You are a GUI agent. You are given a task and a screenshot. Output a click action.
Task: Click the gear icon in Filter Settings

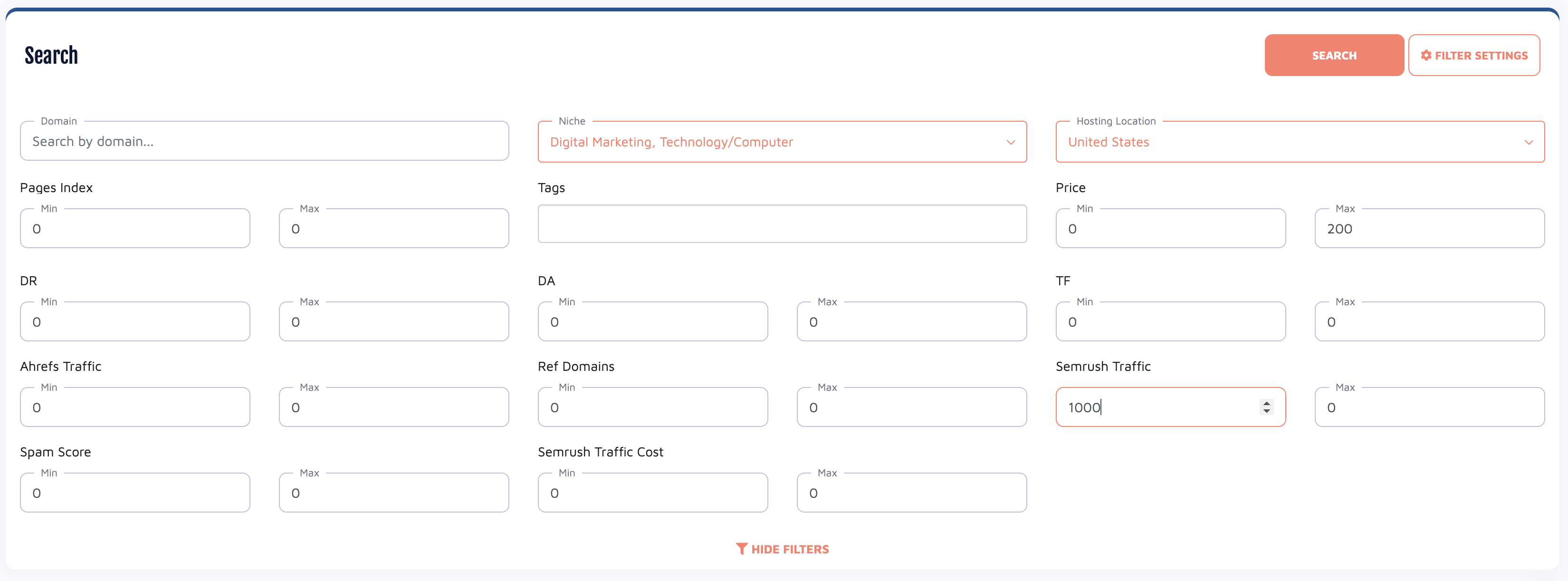(1425, 56)
